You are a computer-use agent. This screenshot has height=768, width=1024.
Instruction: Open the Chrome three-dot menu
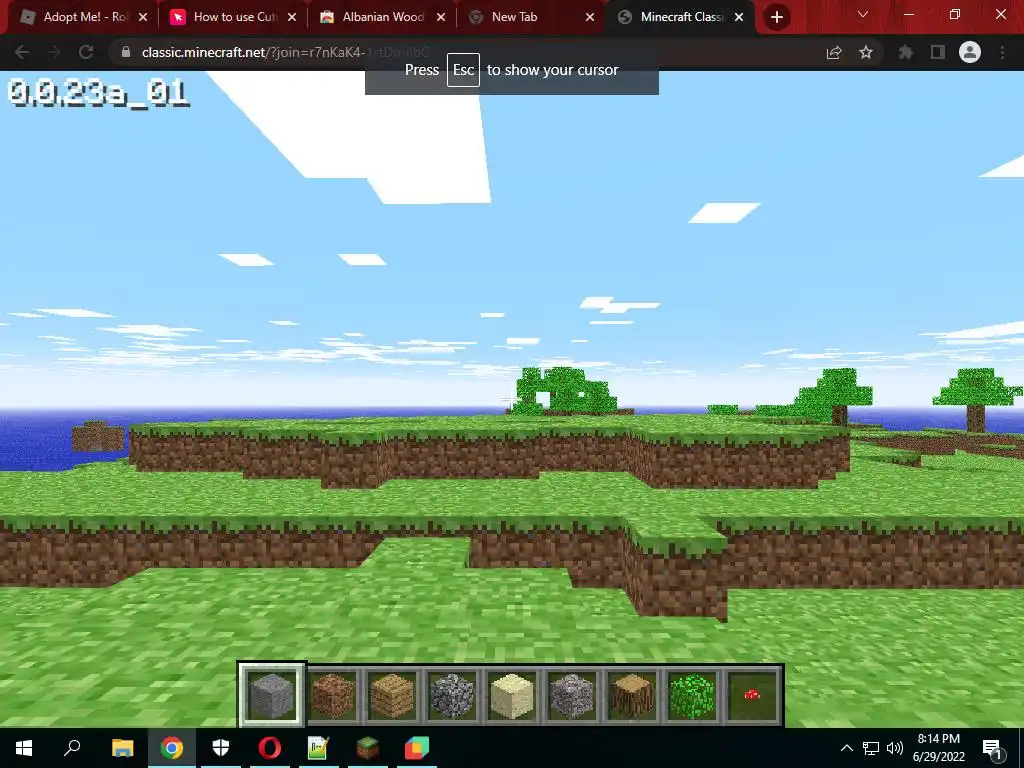(1002, 52)
